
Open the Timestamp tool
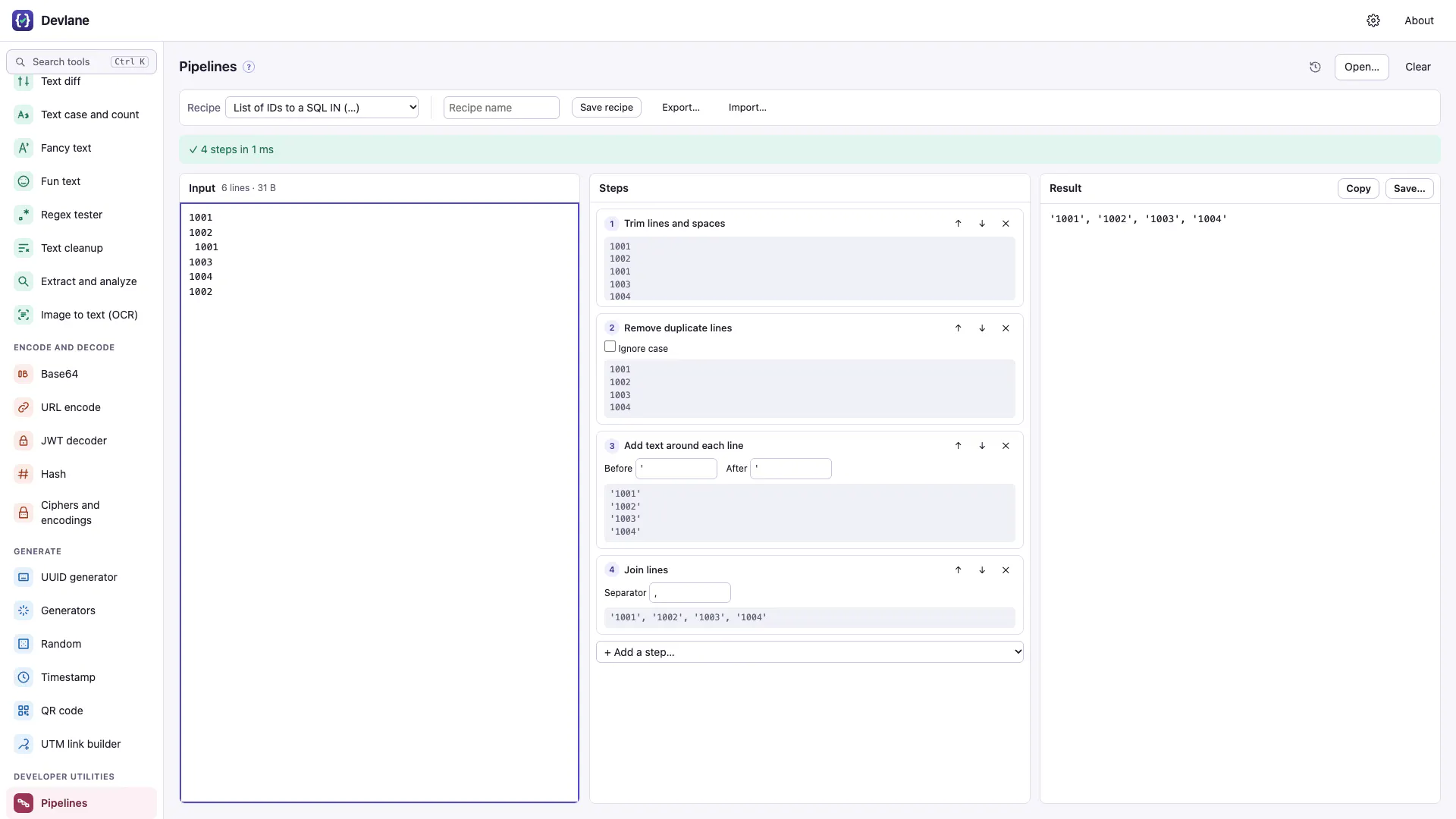point(81,677)
